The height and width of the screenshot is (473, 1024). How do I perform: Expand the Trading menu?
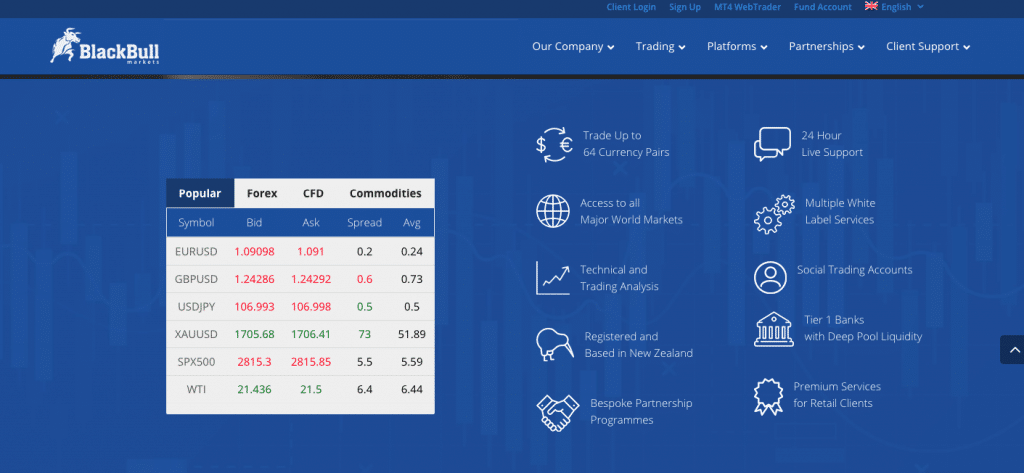coord(660,46)
